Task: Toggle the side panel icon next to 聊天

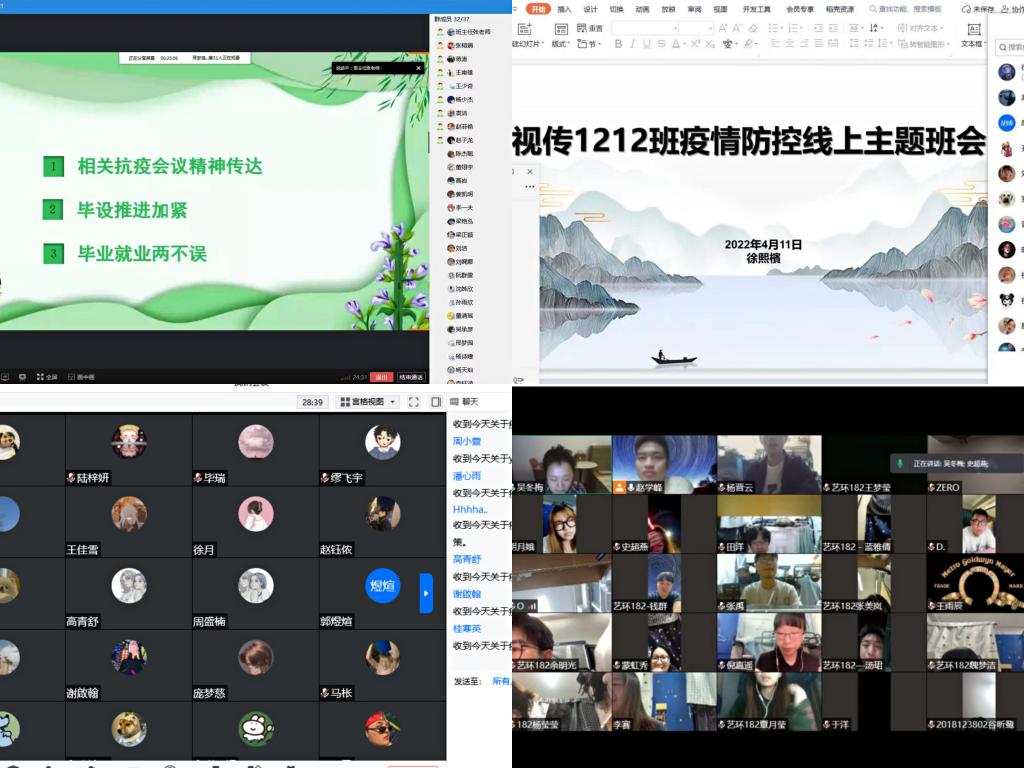Action: pyautogui.click(x=436, y=402)
